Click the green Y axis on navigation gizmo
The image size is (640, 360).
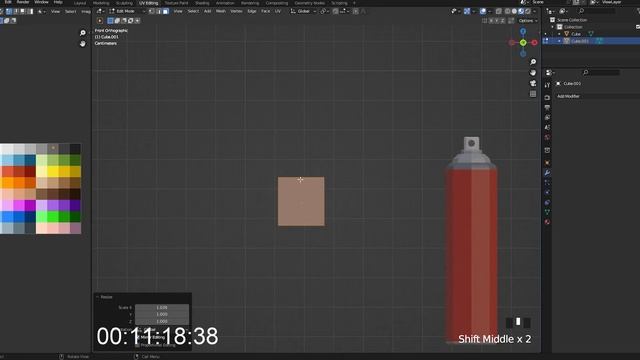[523, 42]
